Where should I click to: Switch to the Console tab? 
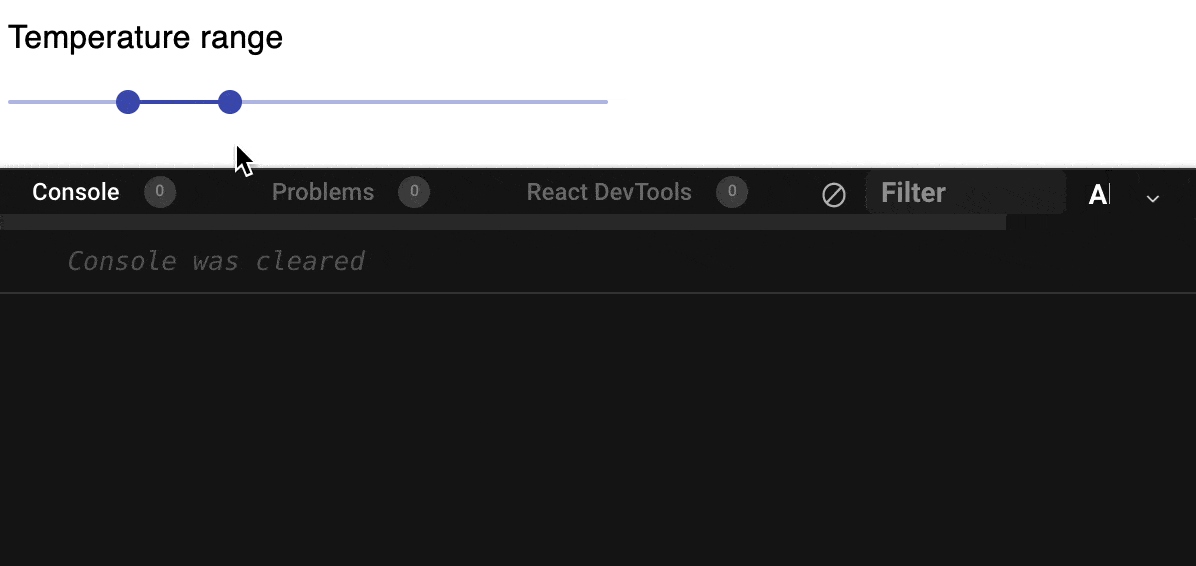(x=76, y=191)
